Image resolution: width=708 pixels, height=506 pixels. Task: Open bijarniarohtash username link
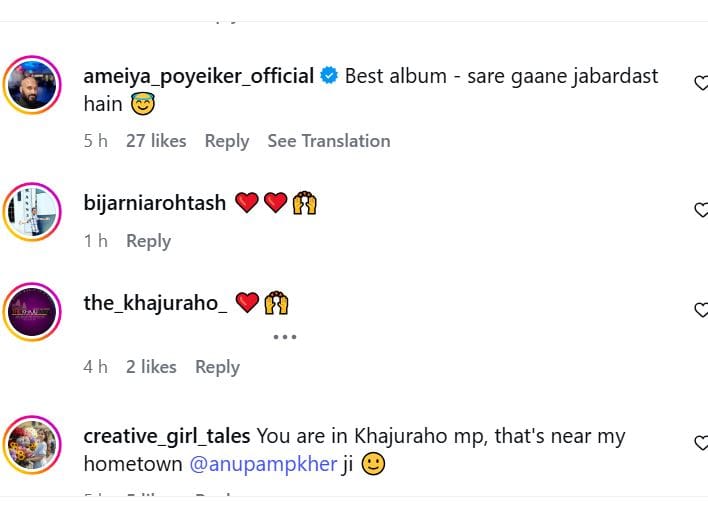[x=155, y=203]
